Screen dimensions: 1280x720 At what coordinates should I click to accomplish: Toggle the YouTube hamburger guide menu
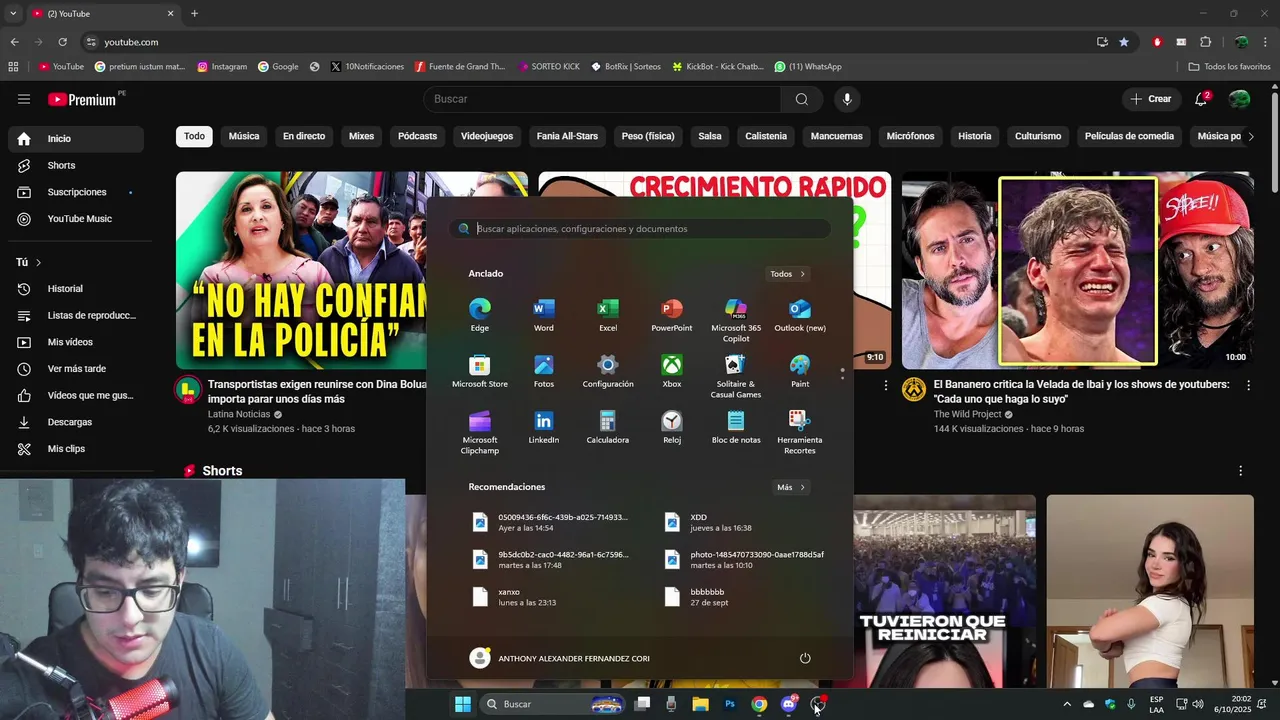point(24,99)
